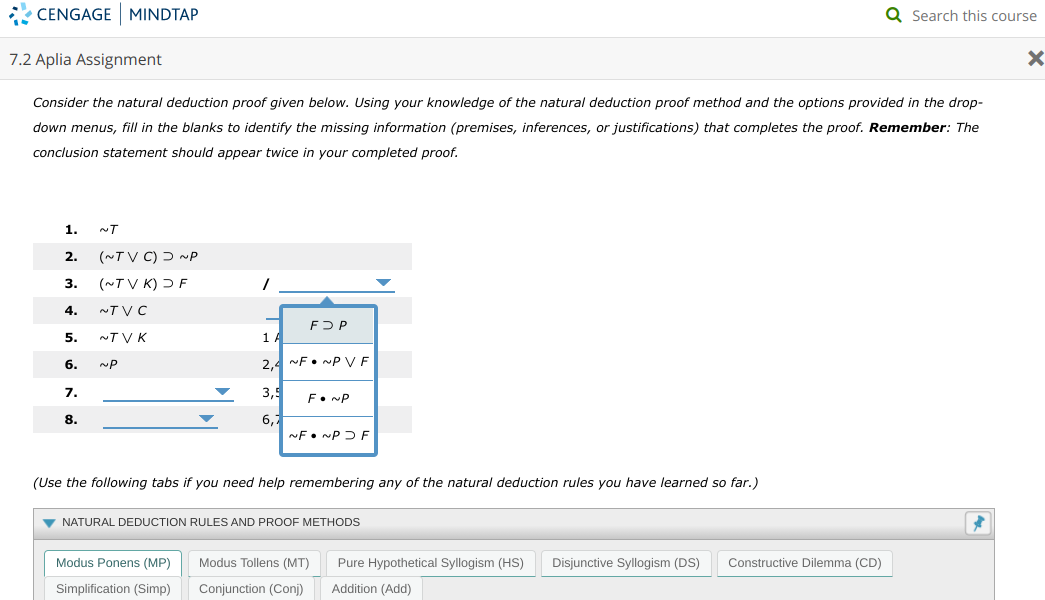Open the Constructive Dilemma (CD) tab
1045x600 pixels.
click(x=804, y=562)
